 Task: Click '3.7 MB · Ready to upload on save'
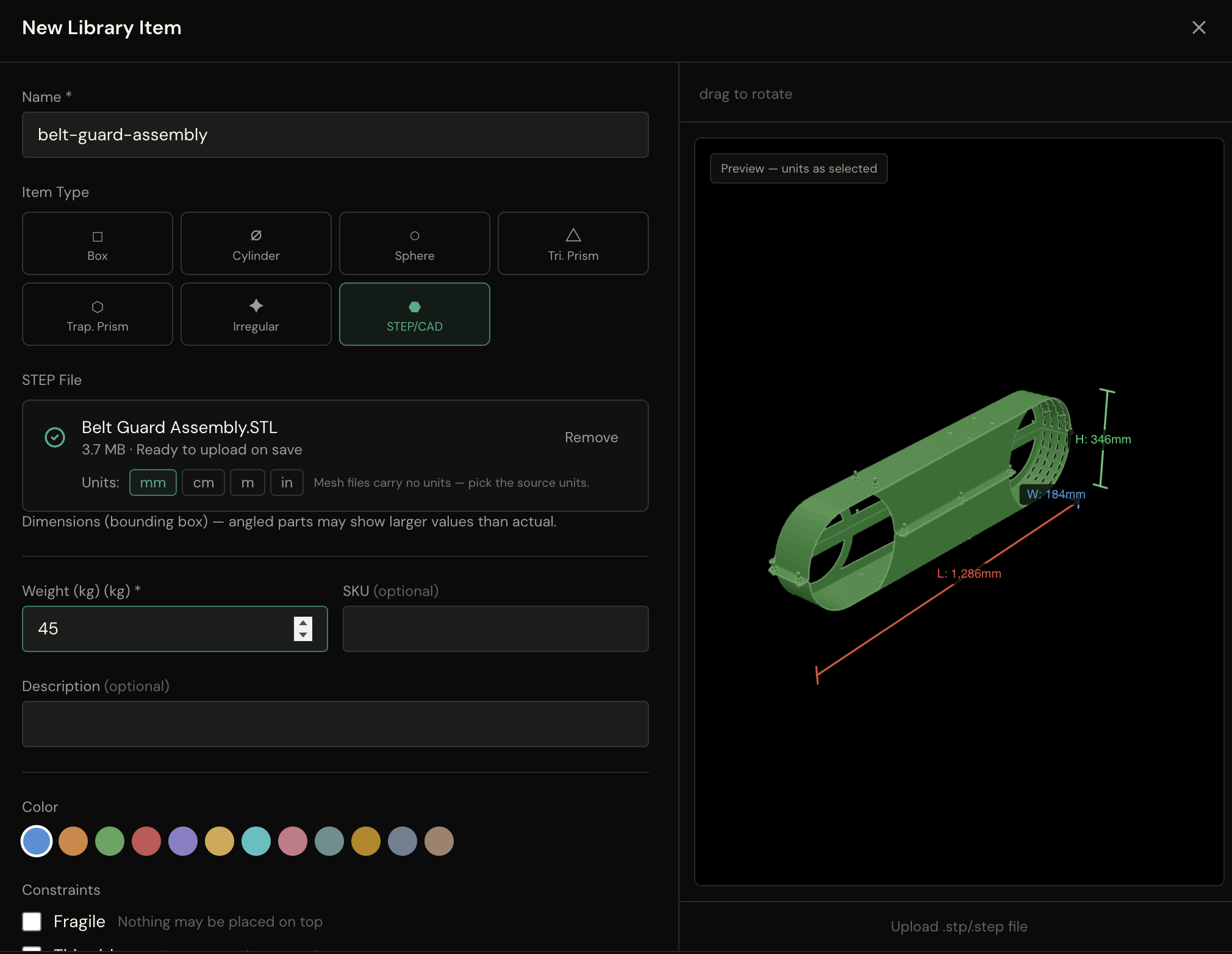[192, 450]
